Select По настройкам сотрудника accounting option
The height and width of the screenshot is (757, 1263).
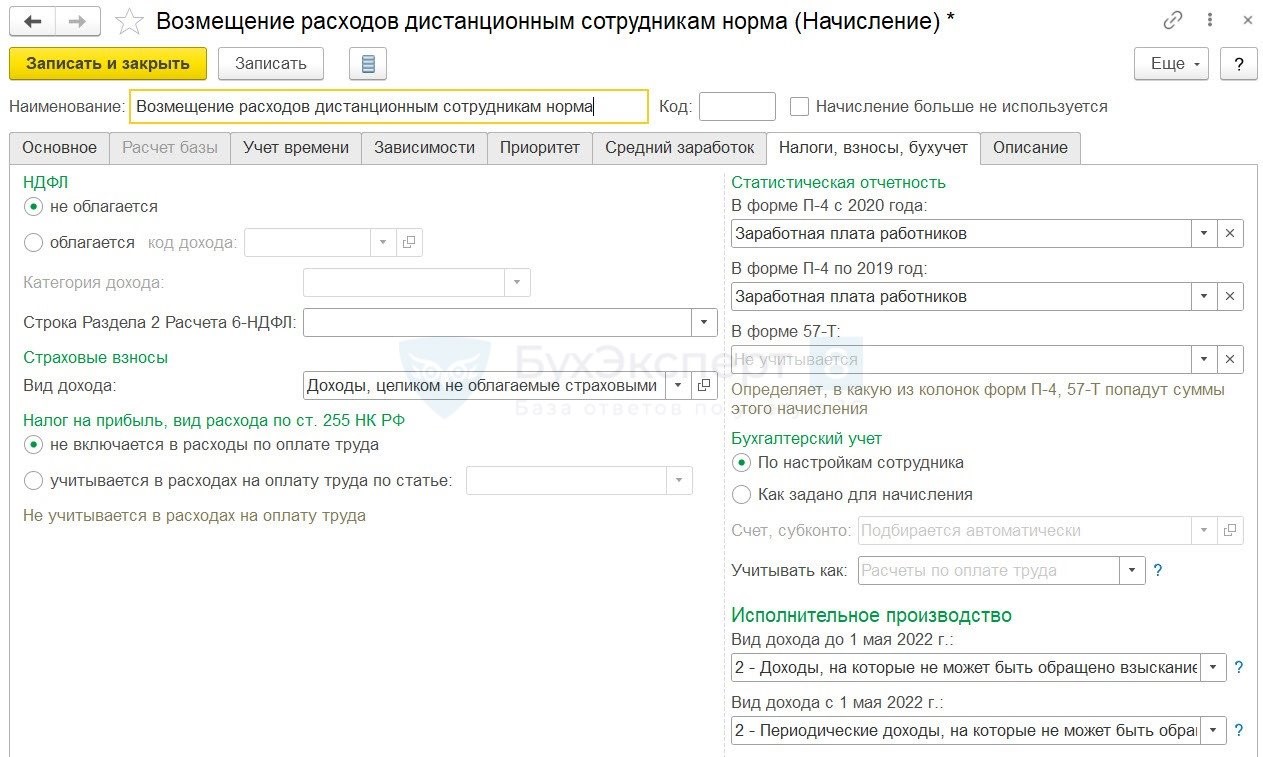tap(741, 463)
